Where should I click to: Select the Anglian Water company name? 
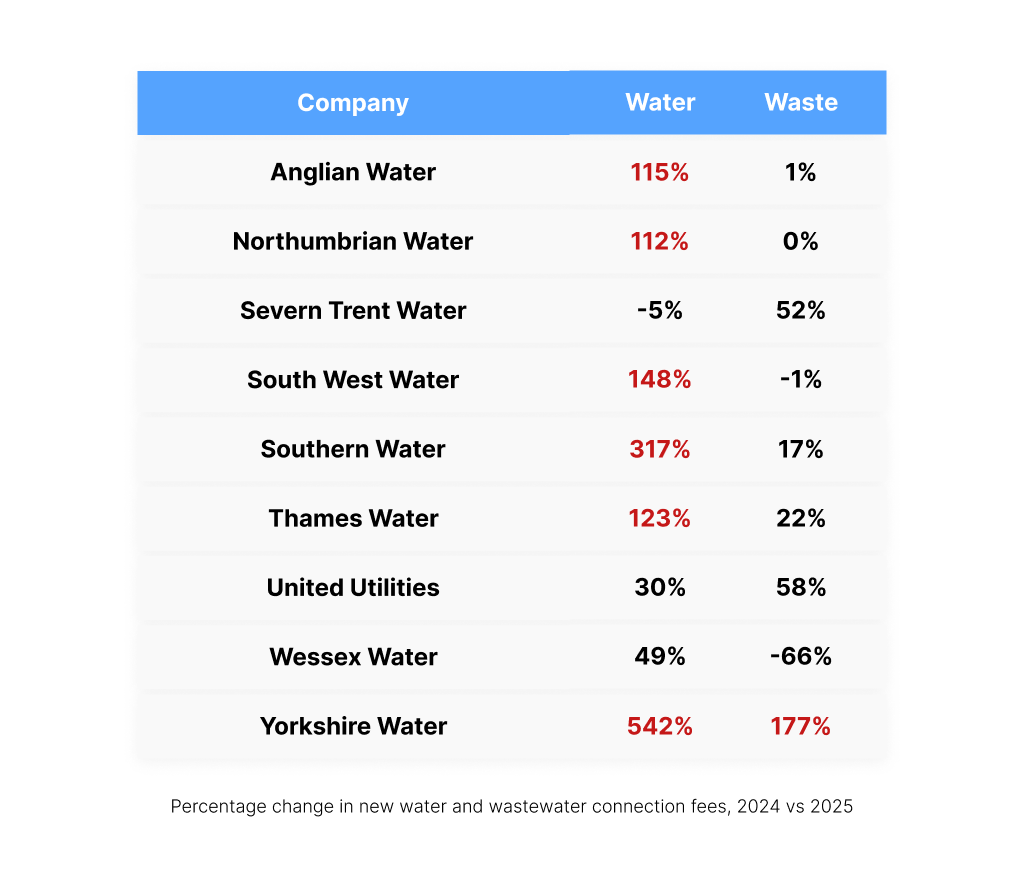(353, 172)
